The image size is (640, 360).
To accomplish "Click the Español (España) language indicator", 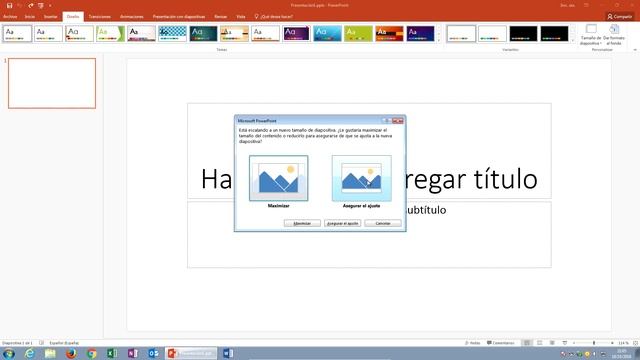I will tap(64, 343).
